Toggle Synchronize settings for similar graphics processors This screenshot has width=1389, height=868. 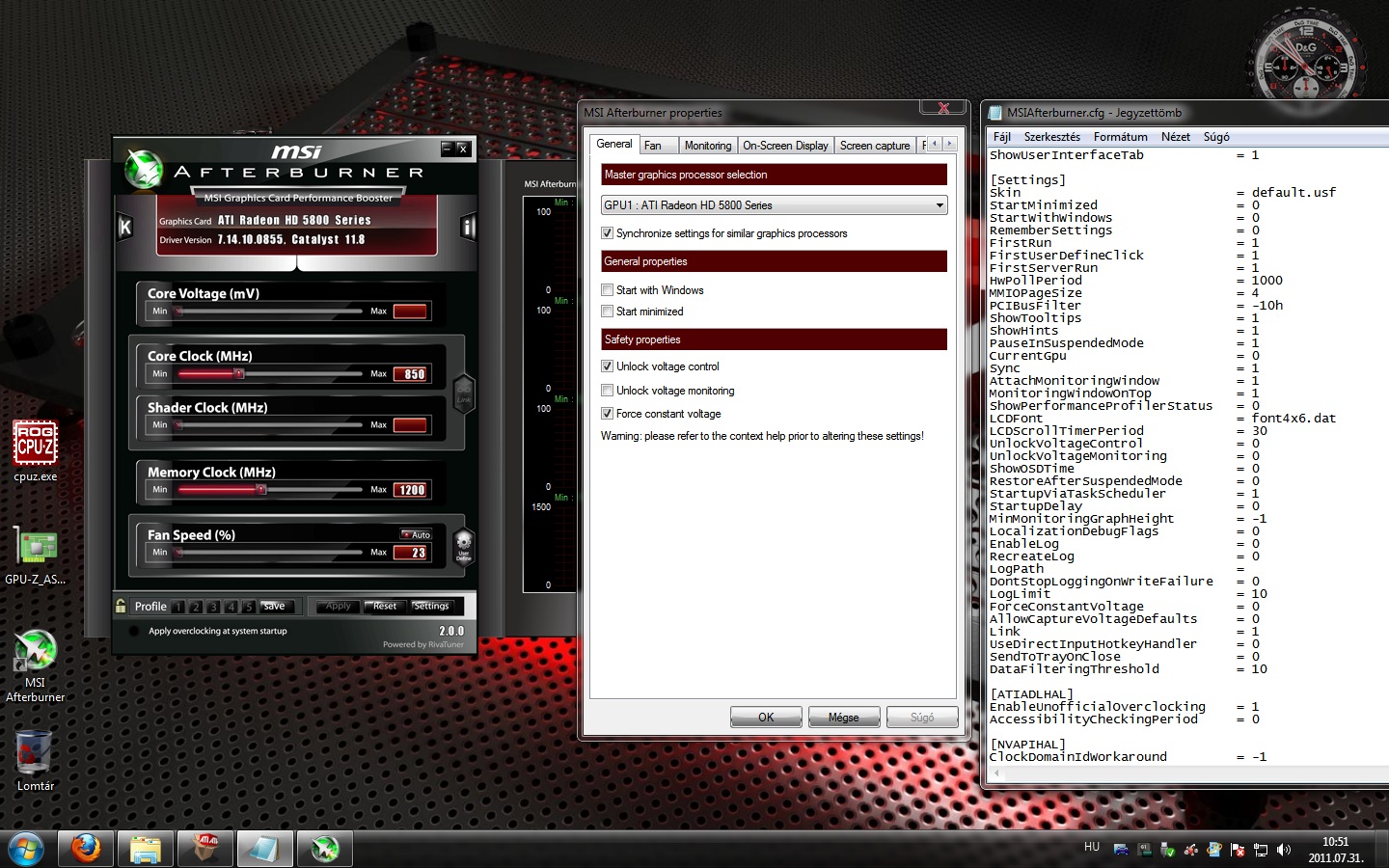click(607, 233)
